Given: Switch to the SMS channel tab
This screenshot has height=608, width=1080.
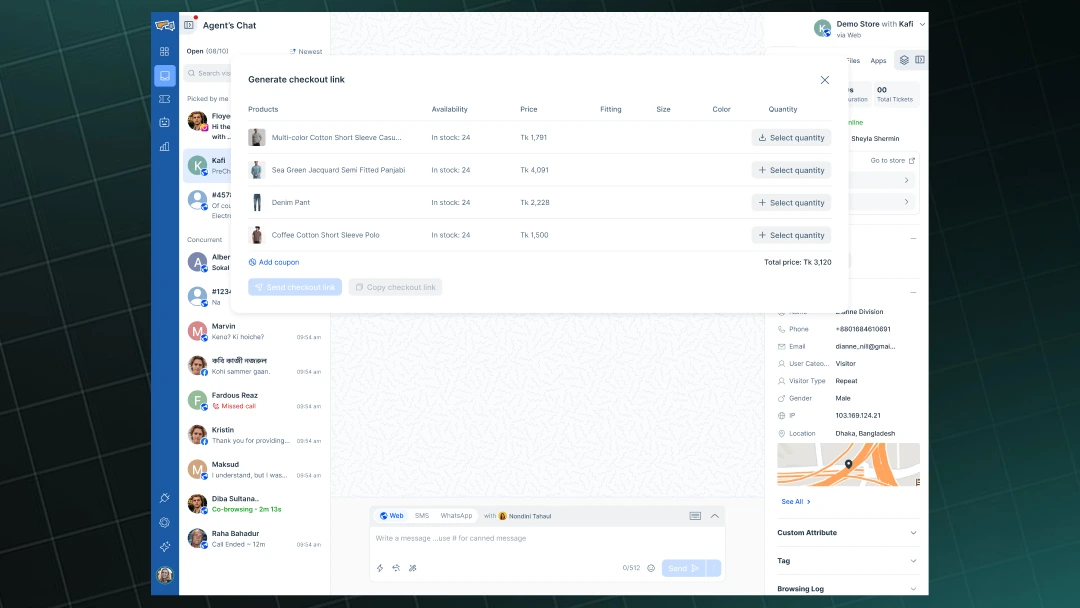Looking at the screenshot, I should [x=421, y=516].
